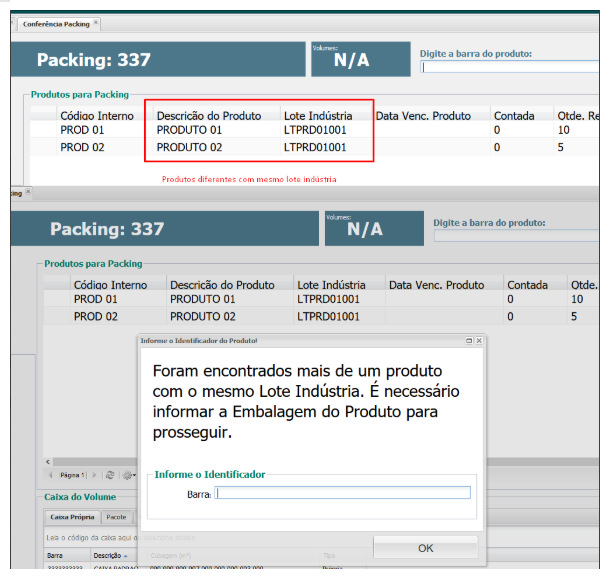
Task: Click the OK button in the dialog
Action: pos(426,547)
